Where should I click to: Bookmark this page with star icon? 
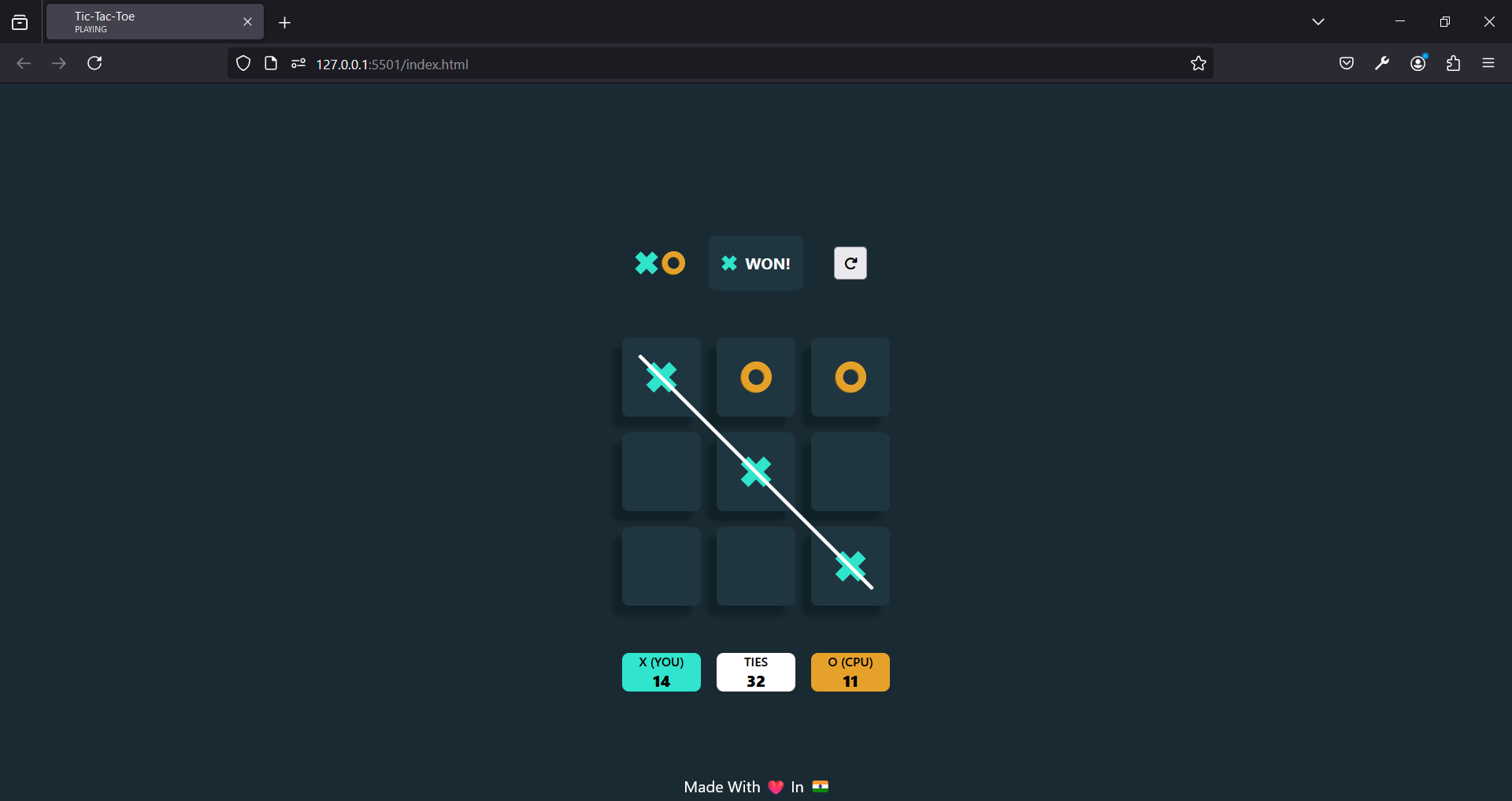point(1199,64)
